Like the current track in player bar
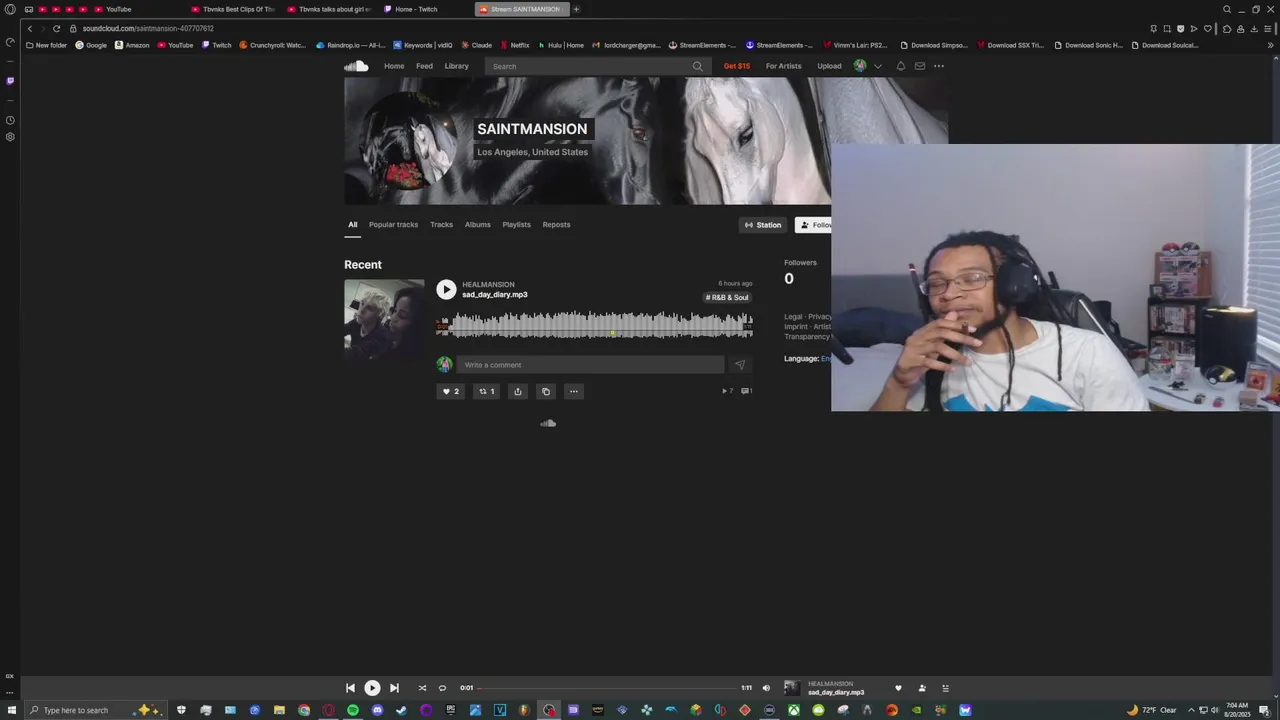The height and width of the screenshot is (720, 1280). click(898, 688)
